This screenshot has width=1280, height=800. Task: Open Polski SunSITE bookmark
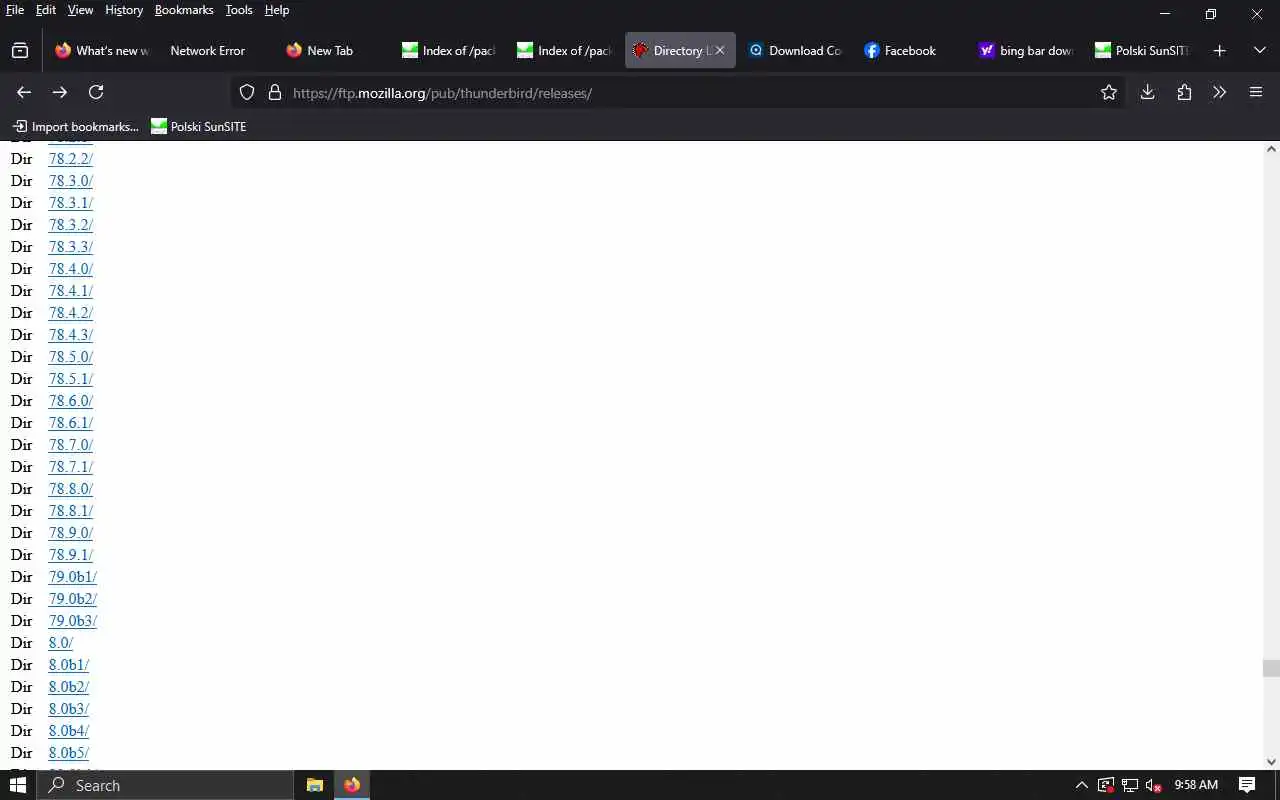[x=199, y=126]
